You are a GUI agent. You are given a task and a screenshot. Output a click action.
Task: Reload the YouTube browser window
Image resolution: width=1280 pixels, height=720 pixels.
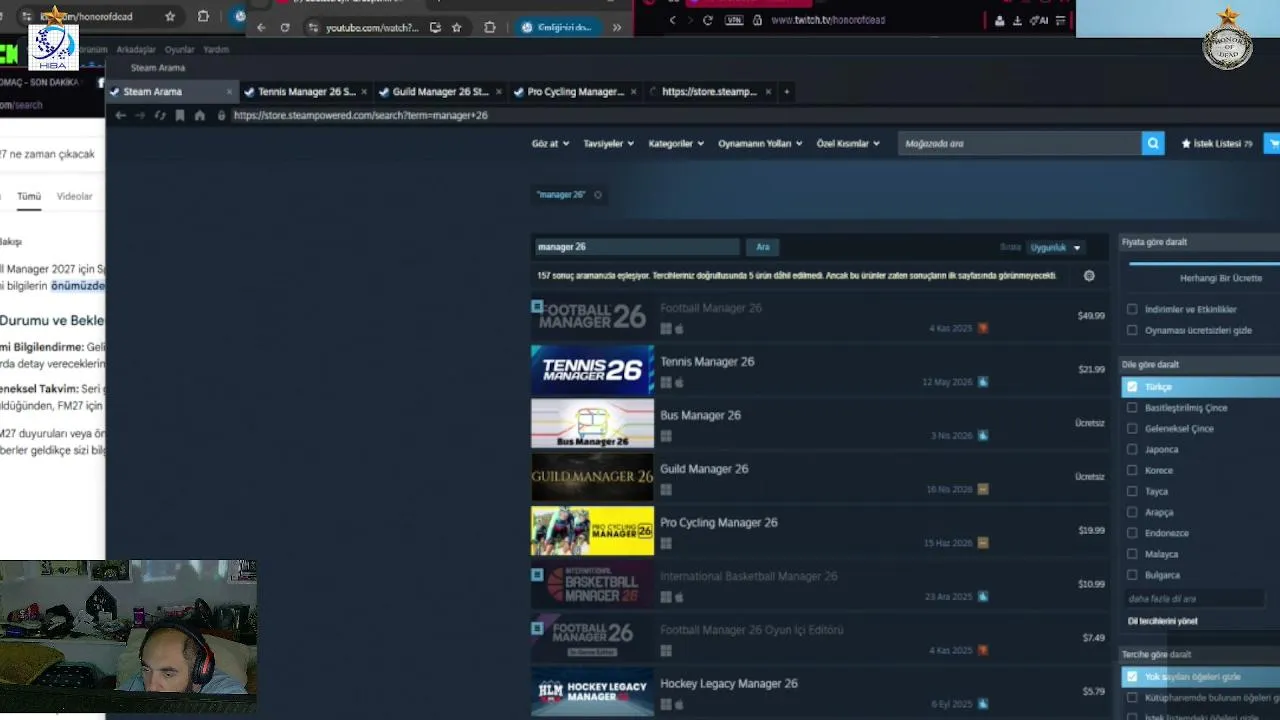(285, 28)
